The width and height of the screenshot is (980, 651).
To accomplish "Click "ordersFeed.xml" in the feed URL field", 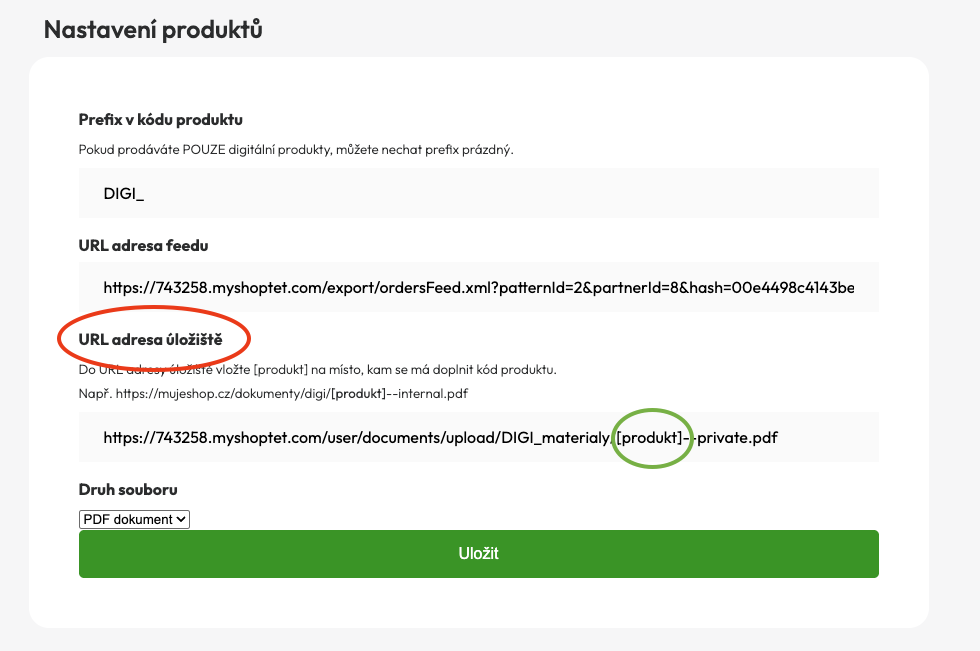I will (x=431, y=289).
